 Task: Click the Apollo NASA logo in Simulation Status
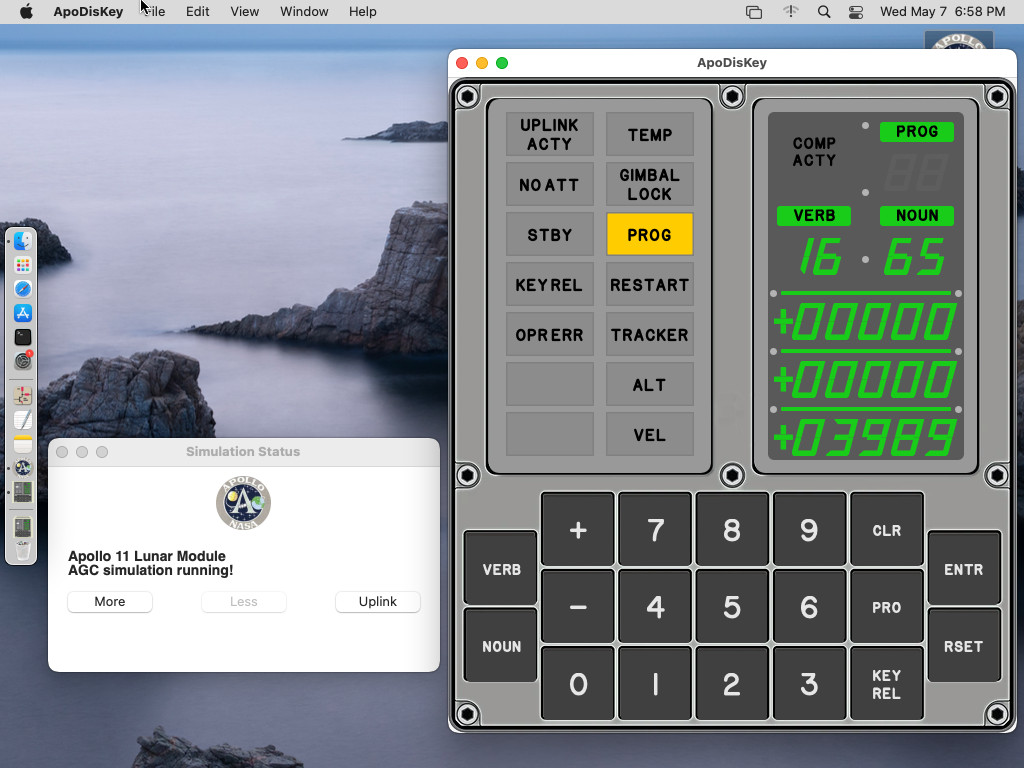[244, 503]
